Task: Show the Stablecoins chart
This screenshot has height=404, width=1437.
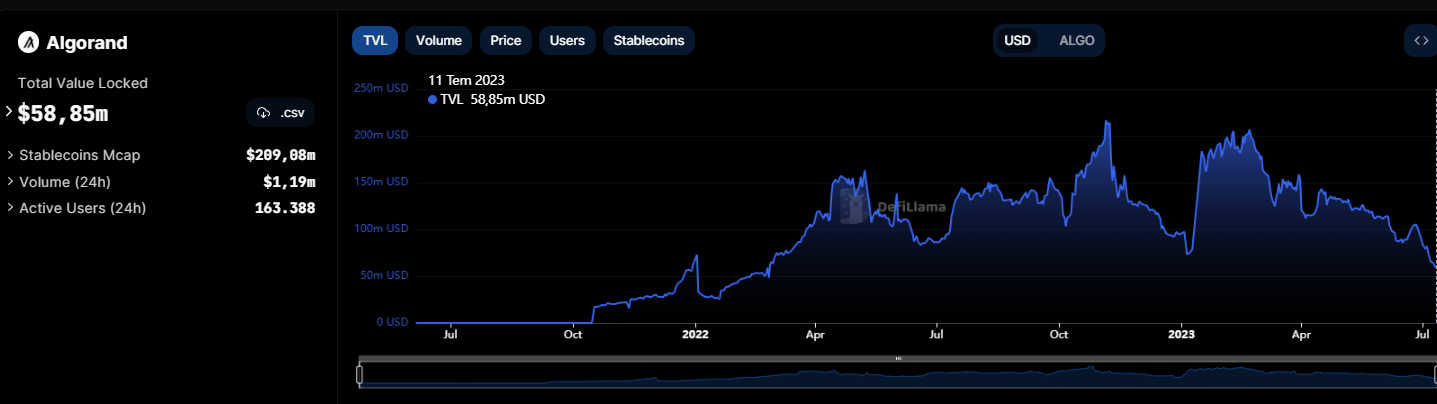Action: 649,40
